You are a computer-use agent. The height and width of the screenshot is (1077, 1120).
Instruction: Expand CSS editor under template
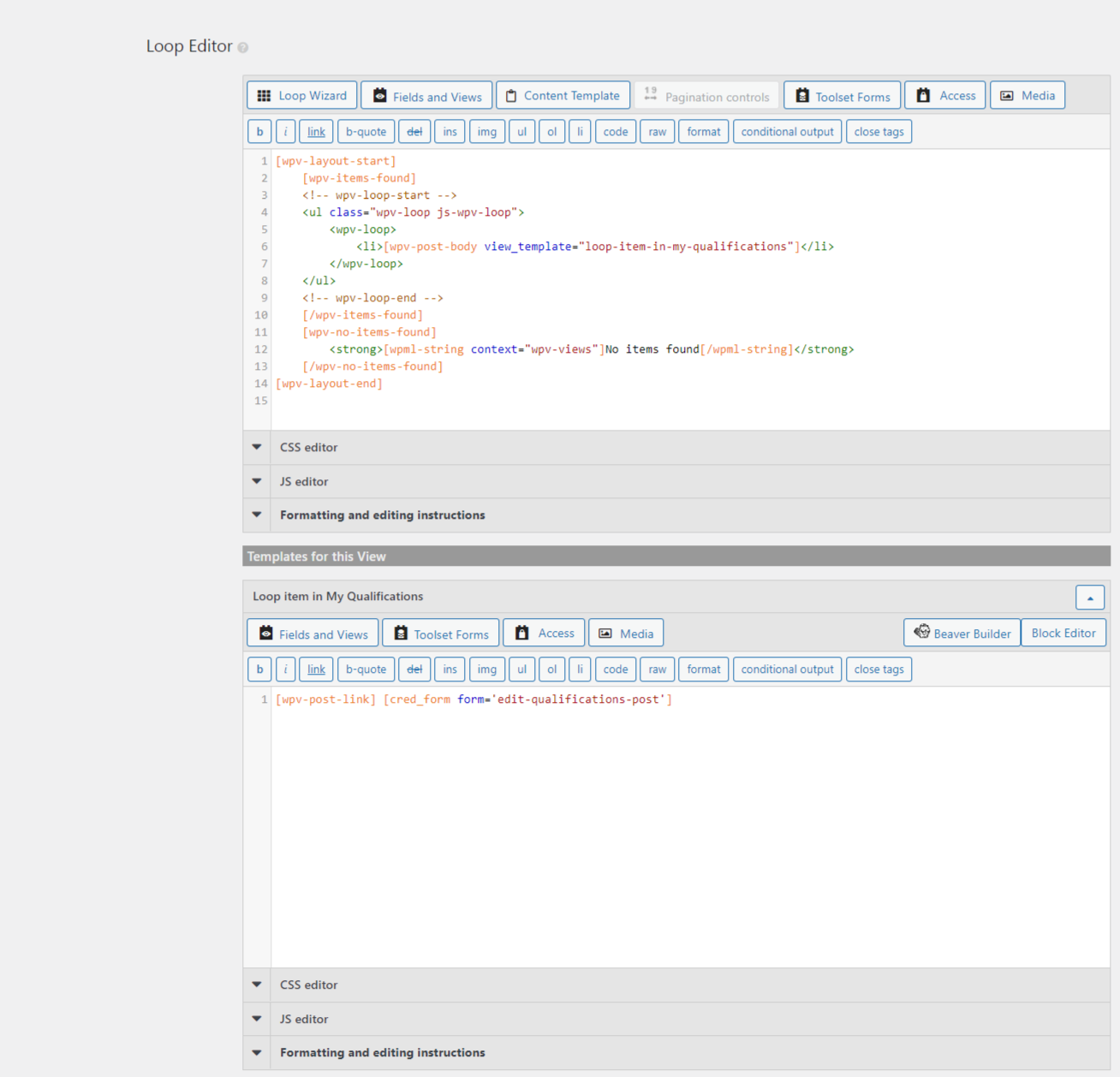(x=676, y=985)
